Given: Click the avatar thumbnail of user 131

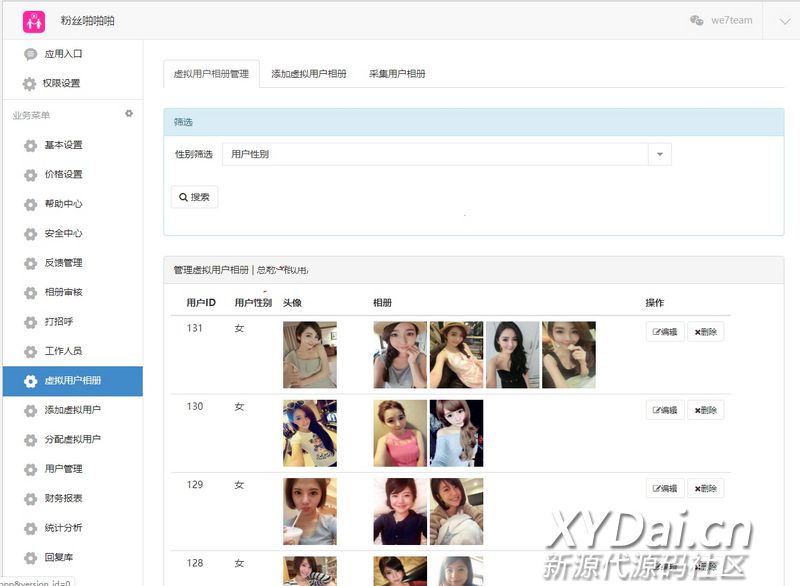Looking at the screenshot, I should [x=309, y=354].
